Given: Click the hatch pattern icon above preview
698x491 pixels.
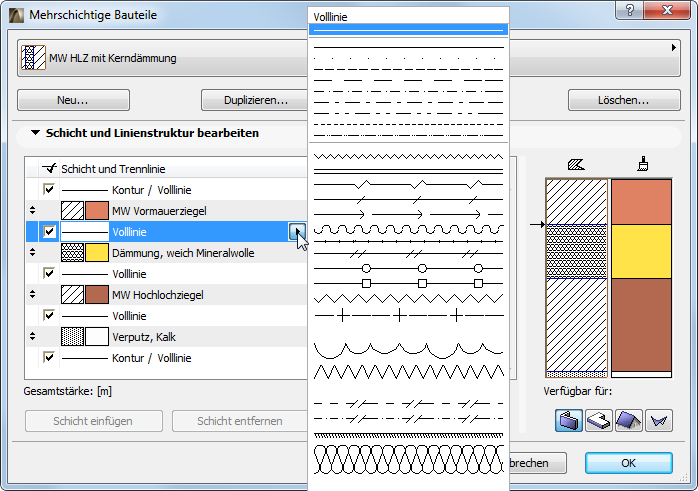Looking at the screenshot, I should pyautogui.click(x=576, y=165).
